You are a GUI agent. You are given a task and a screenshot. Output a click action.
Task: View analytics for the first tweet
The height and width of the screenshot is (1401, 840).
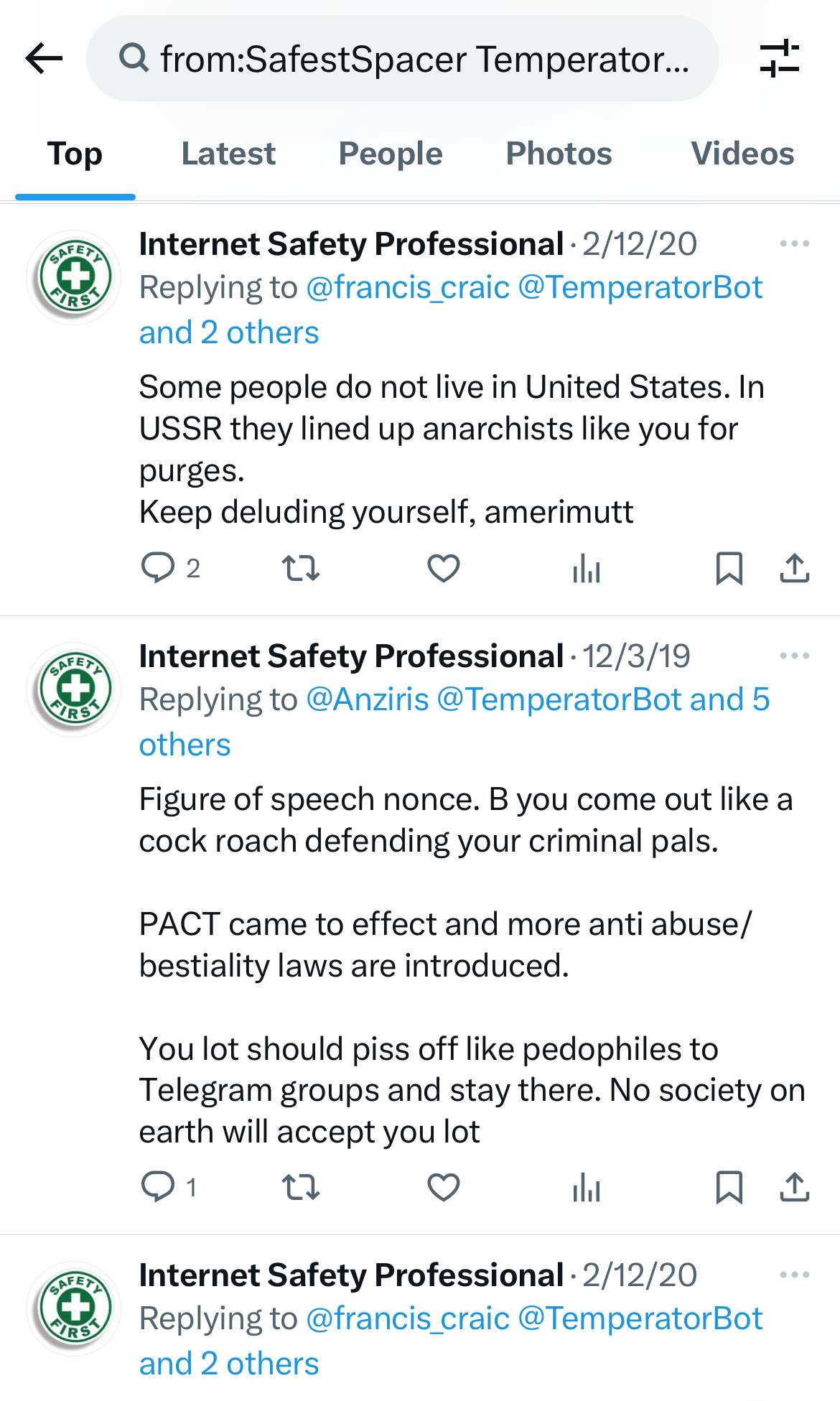[x=587, y=569]
